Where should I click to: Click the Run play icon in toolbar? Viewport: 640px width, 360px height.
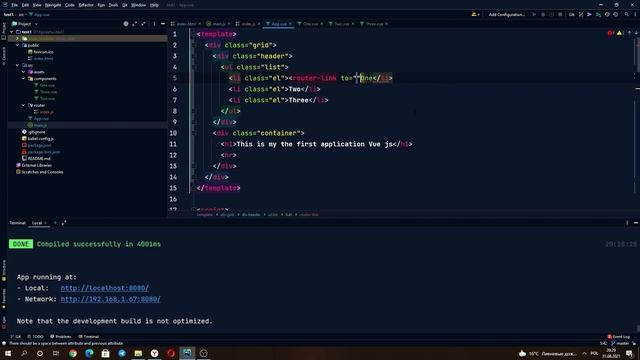click(x=534, y=14)
